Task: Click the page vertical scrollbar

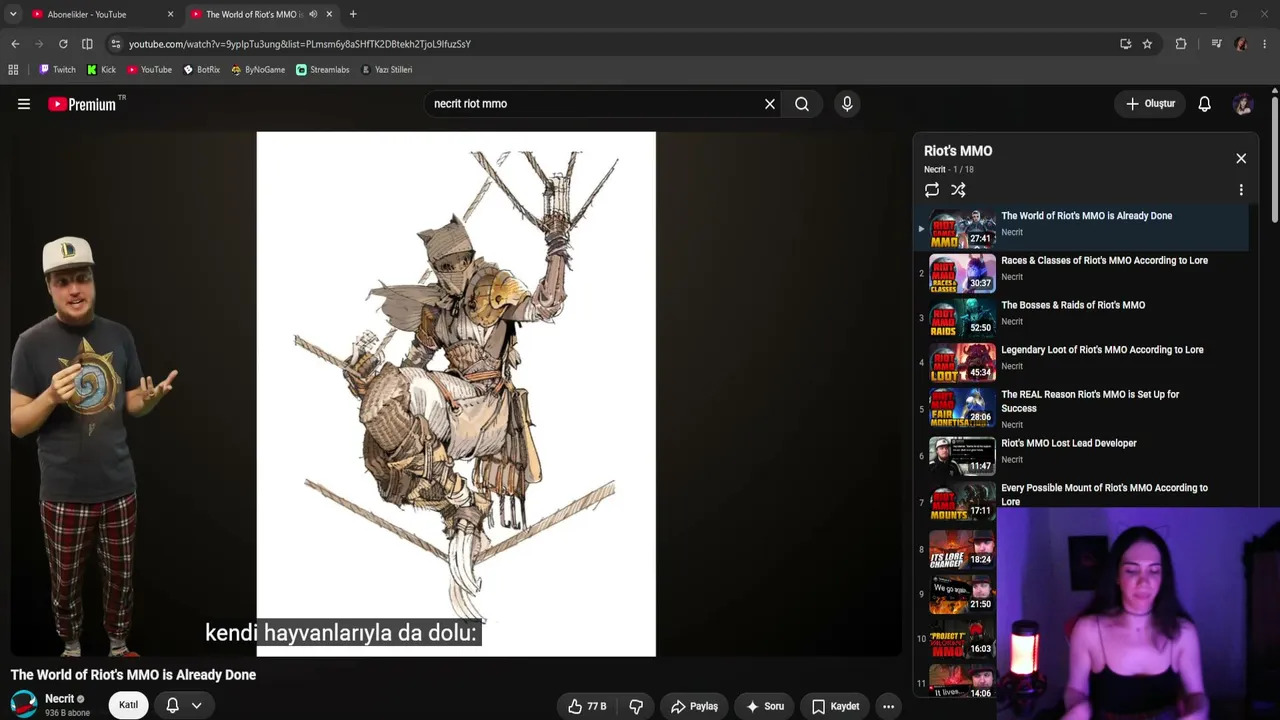Action: 1275,160
